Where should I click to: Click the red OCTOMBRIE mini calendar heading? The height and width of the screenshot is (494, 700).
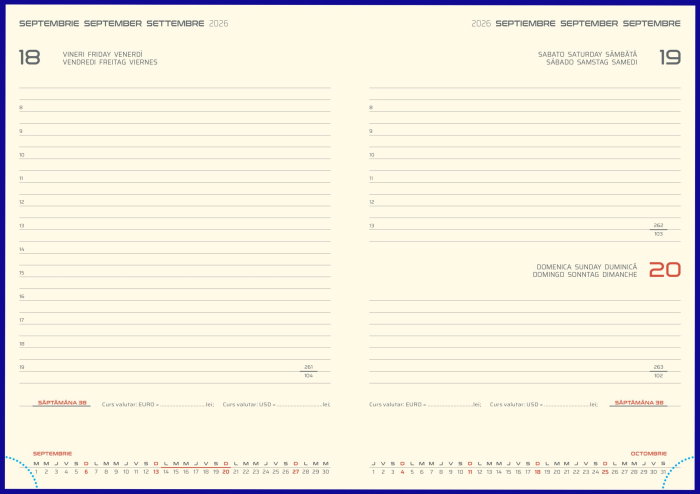[648, 453]
